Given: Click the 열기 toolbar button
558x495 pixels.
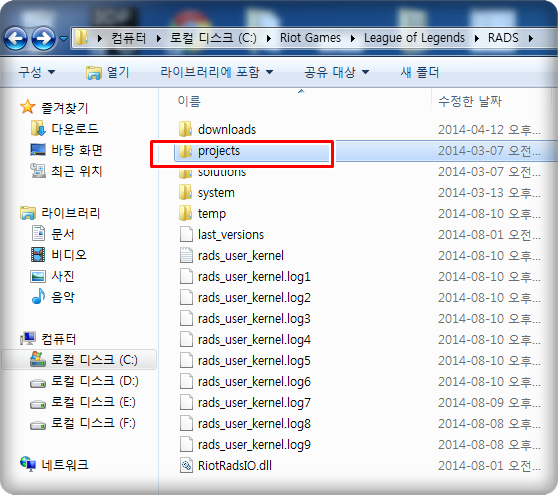Looking at the screenshot, I should pos(107,73).
